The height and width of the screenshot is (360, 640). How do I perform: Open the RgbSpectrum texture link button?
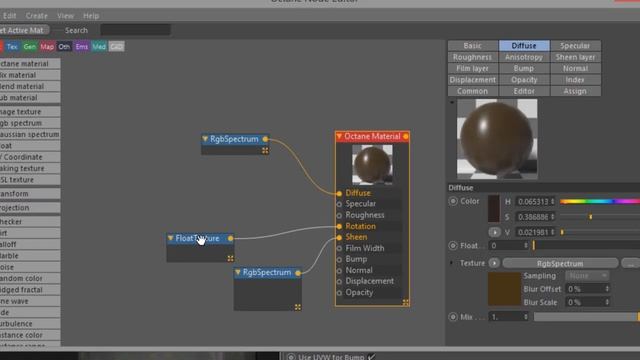pos(560,264)
